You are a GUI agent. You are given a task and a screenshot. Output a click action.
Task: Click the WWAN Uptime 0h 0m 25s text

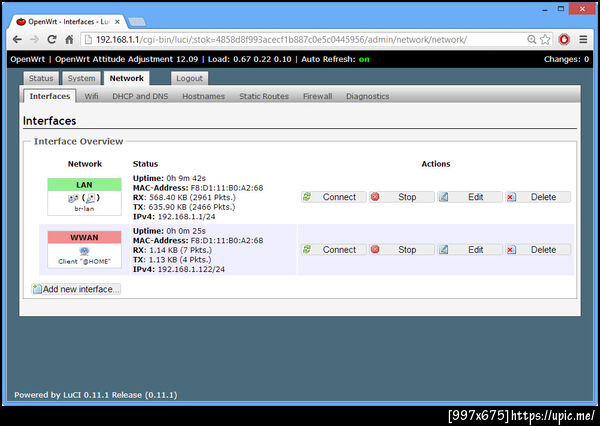point(169,231)
